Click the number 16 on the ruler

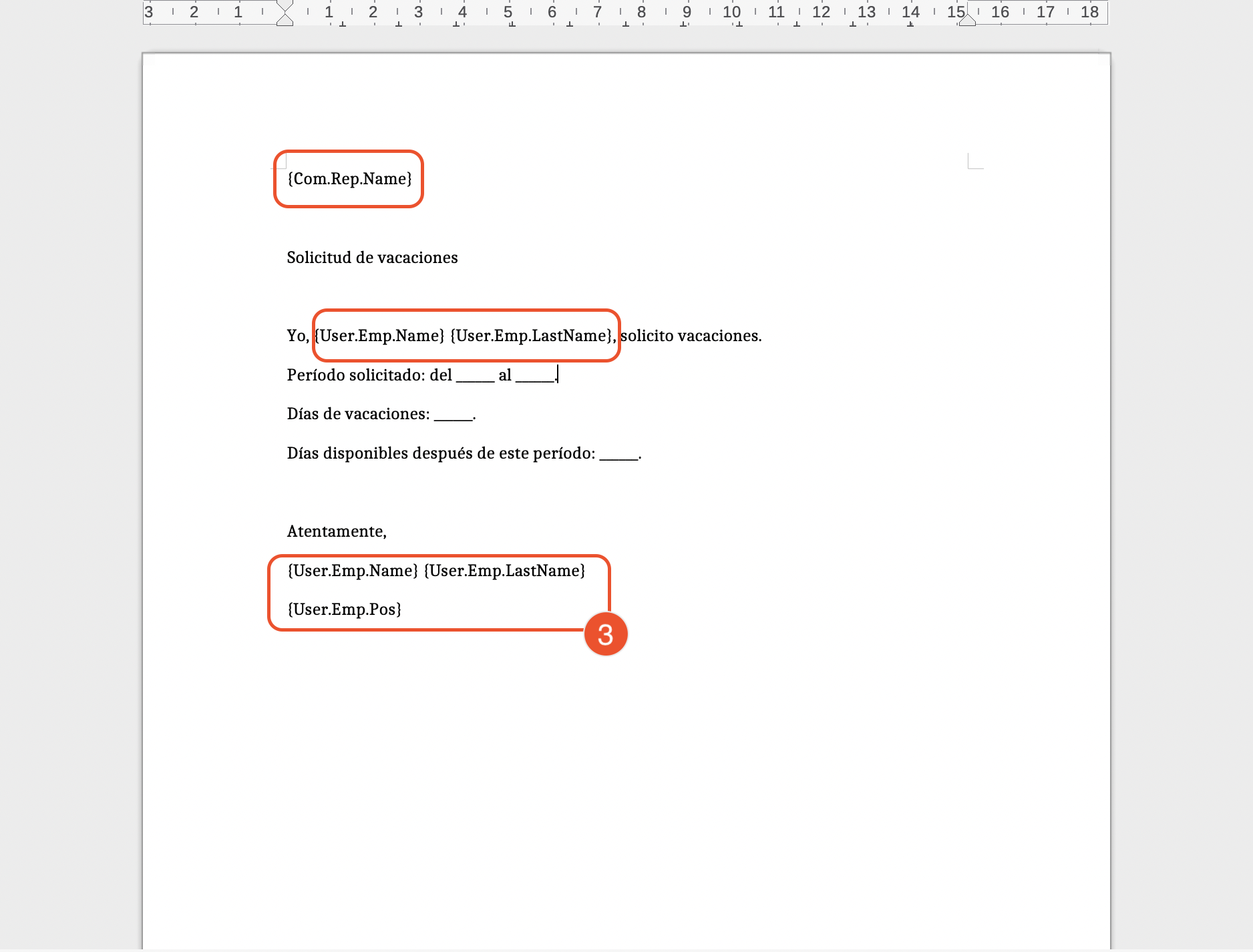1000,12
